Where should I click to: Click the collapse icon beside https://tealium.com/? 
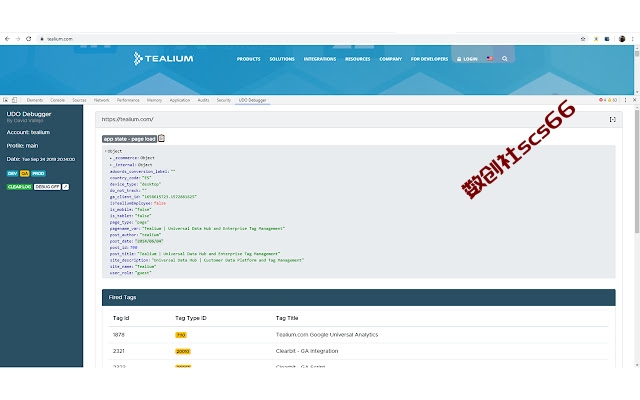[x=612, y=119]
